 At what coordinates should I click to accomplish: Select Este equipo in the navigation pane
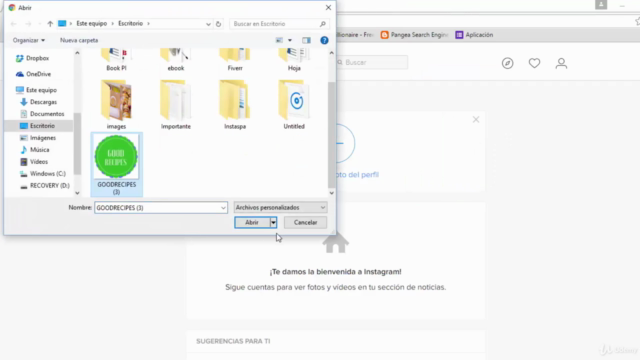pos(36,90)
